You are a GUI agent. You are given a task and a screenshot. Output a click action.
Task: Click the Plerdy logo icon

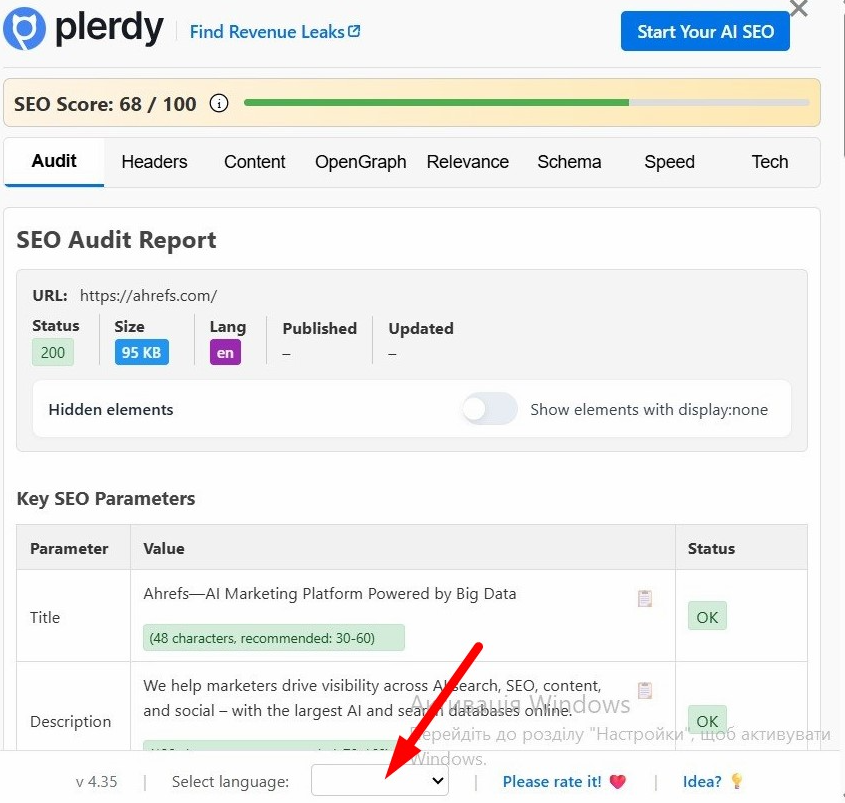(23, 29)
